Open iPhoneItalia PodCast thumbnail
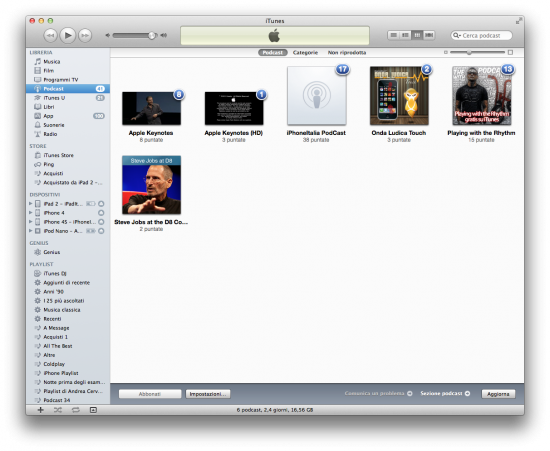The width and height of the screenshot is (550, 451). pos(317,96)
